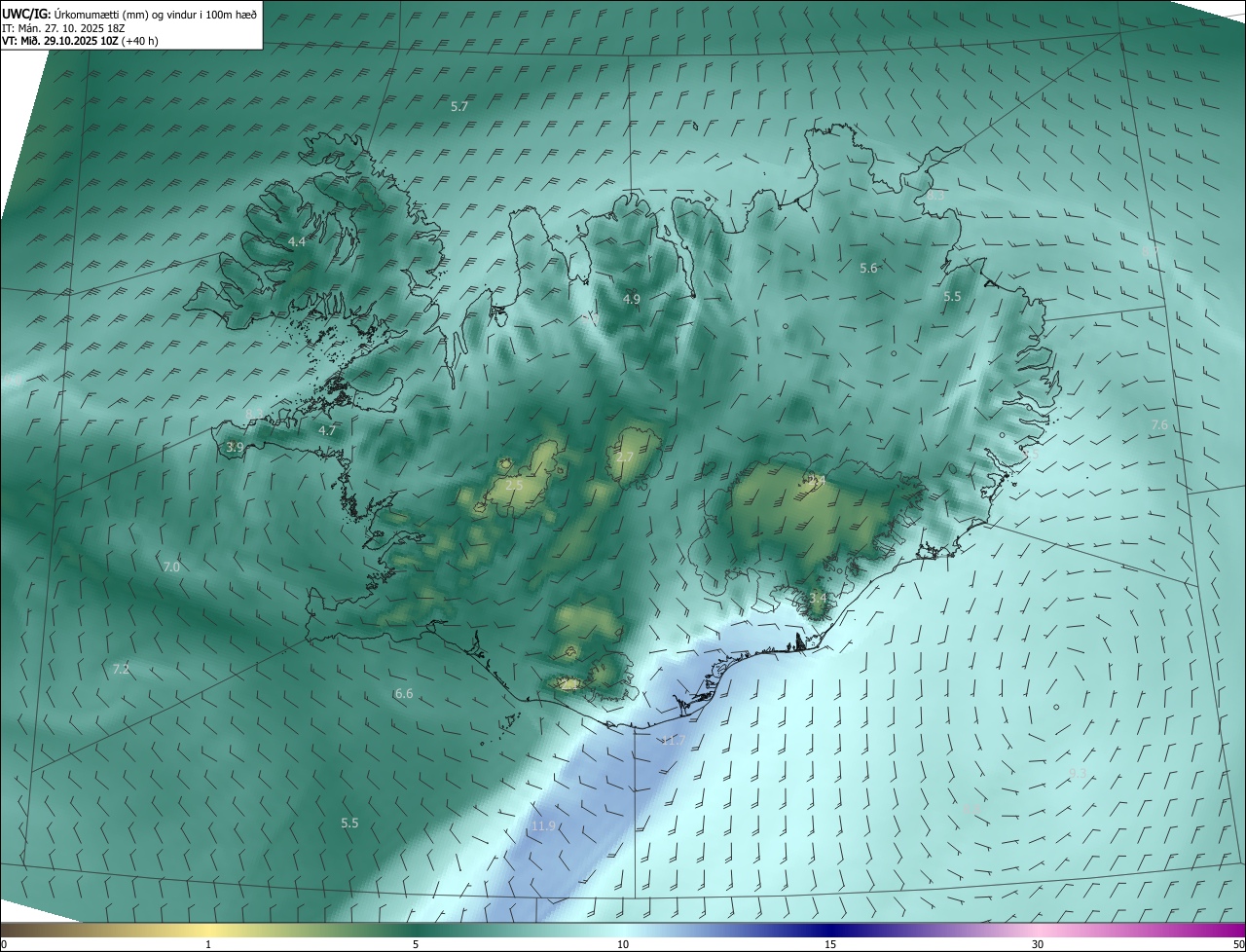Click the 7.0 value west of Iceland
1246x952 pixels.
coord(171,567)
